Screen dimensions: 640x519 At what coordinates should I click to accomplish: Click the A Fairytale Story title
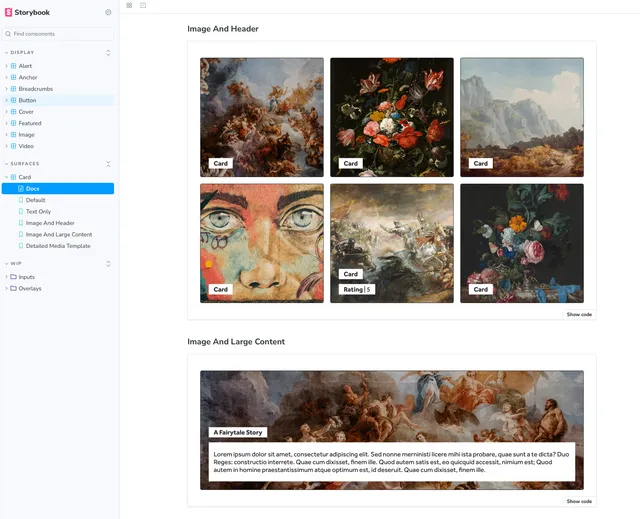point(238,432)
